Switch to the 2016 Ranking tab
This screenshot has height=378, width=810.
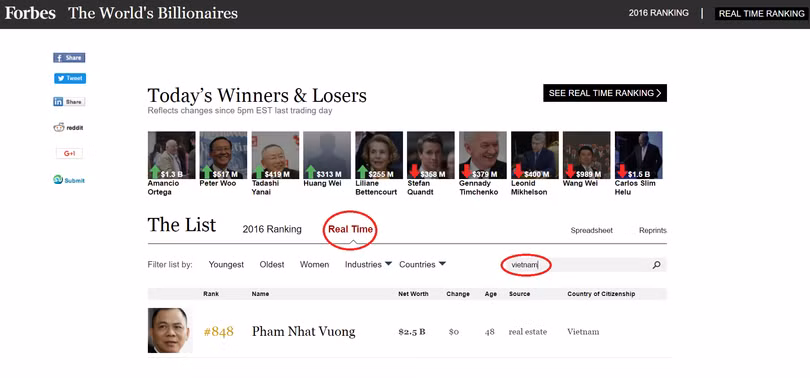(x=272, y=230)
